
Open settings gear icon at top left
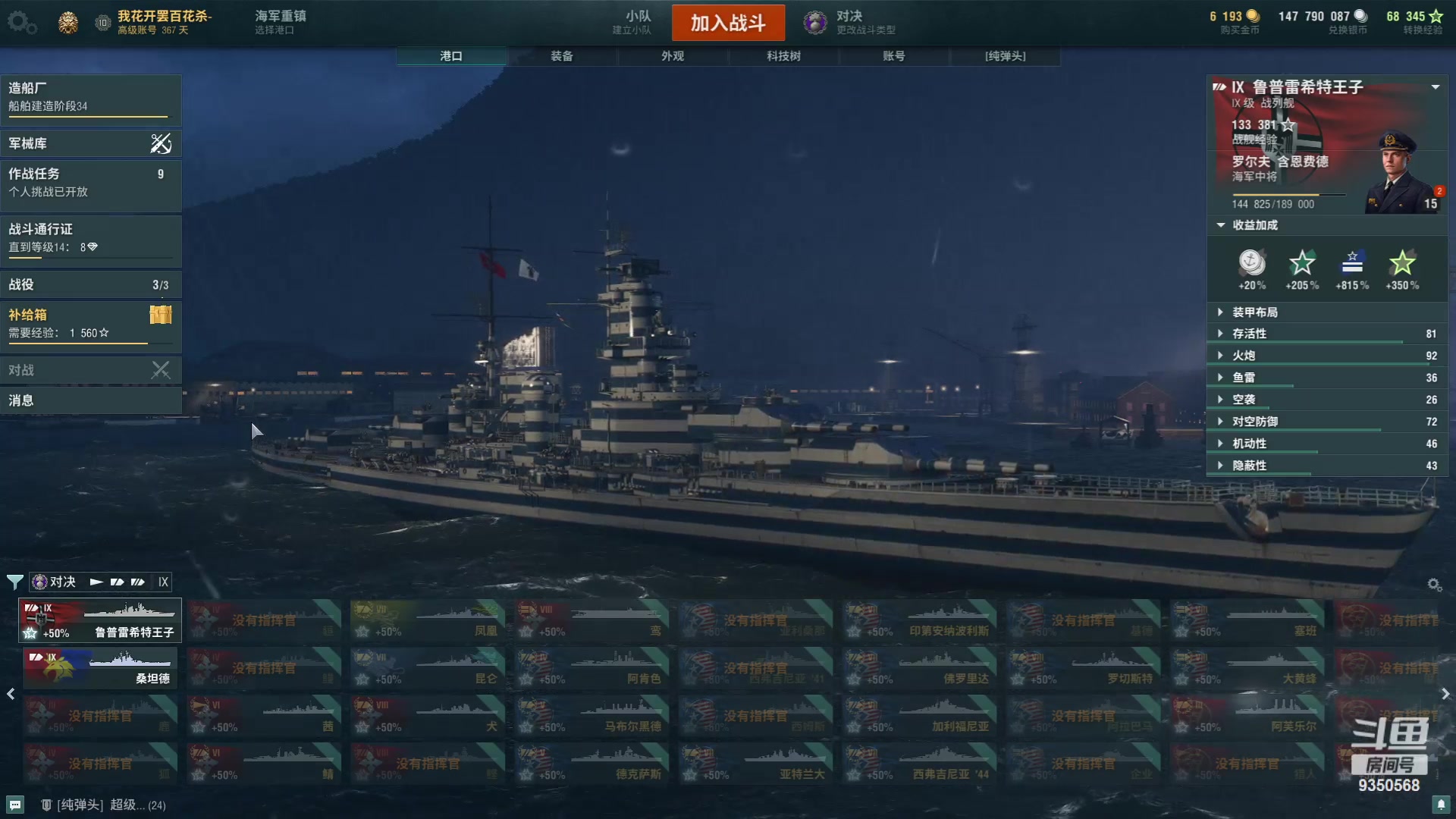click(21, 23)
